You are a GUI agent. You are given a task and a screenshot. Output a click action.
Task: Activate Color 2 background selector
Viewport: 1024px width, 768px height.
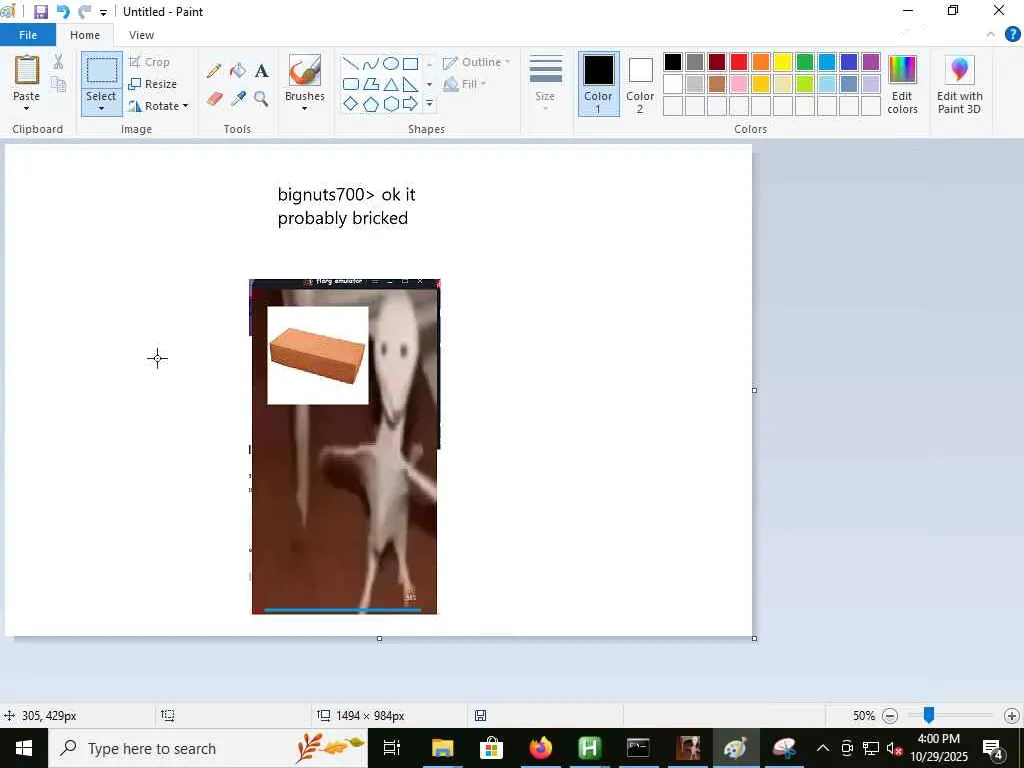point(640,85)
